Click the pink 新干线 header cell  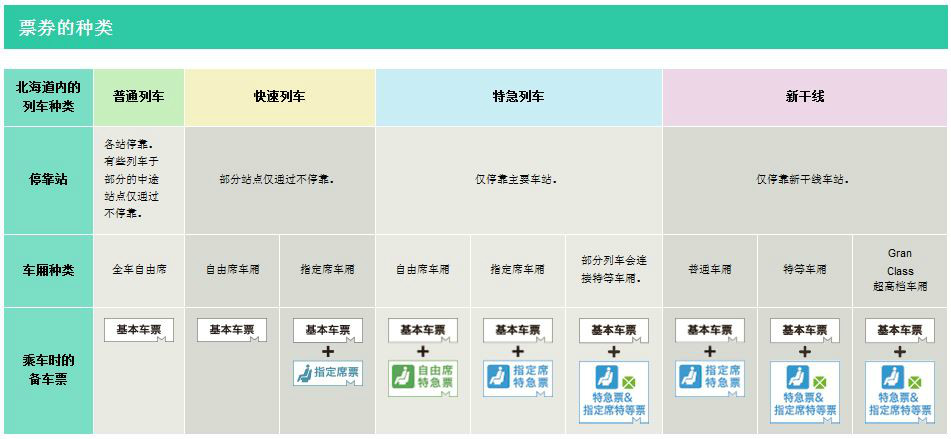coord(804,97)
